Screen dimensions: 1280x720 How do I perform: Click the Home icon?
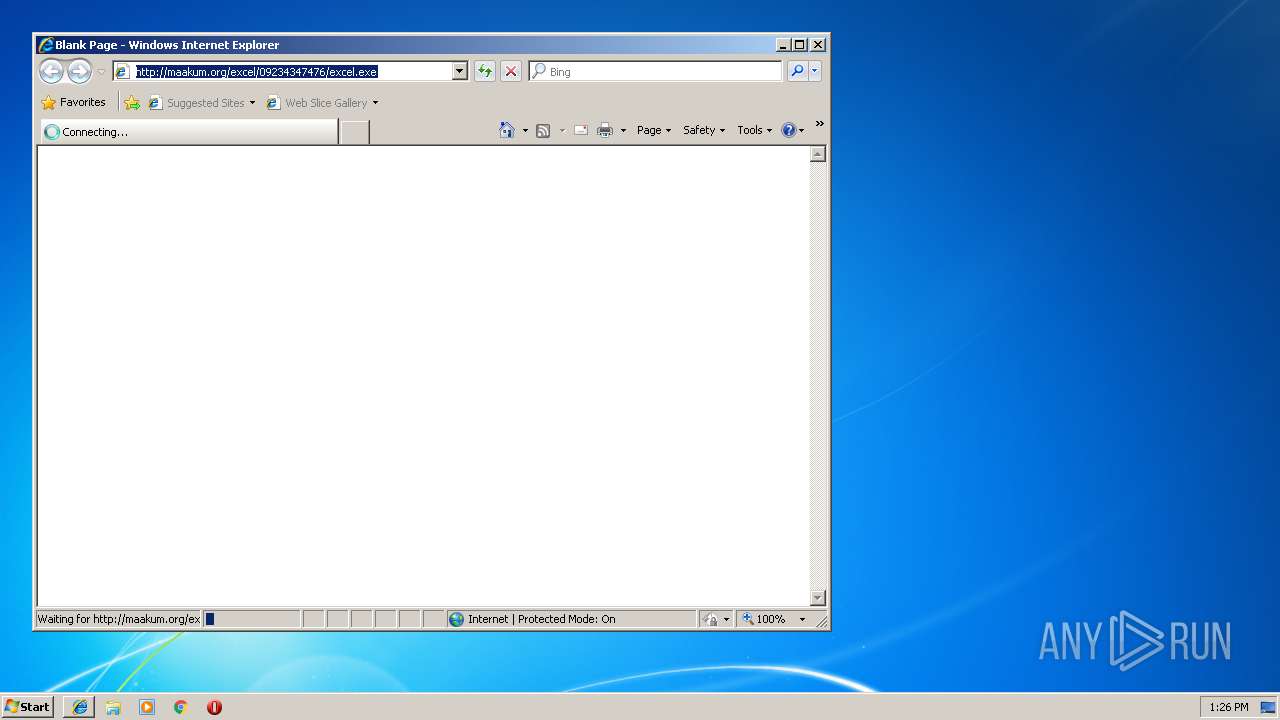(507, 130)
